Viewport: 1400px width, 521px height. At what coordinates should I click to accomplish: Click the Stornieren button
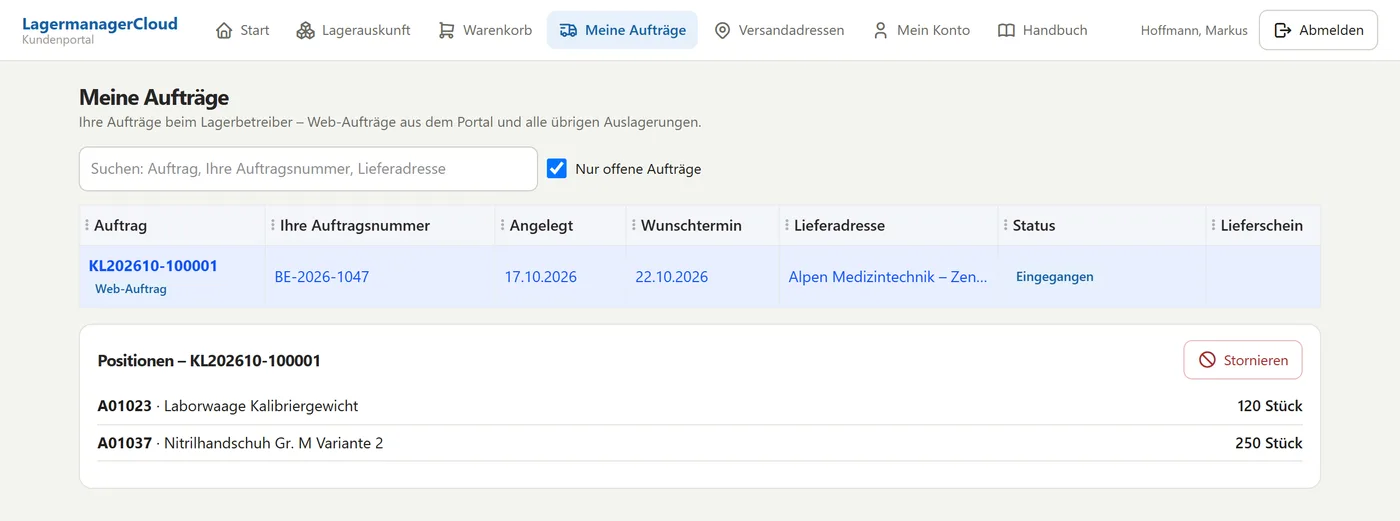pyautogui.click(x=1243, y=360)
